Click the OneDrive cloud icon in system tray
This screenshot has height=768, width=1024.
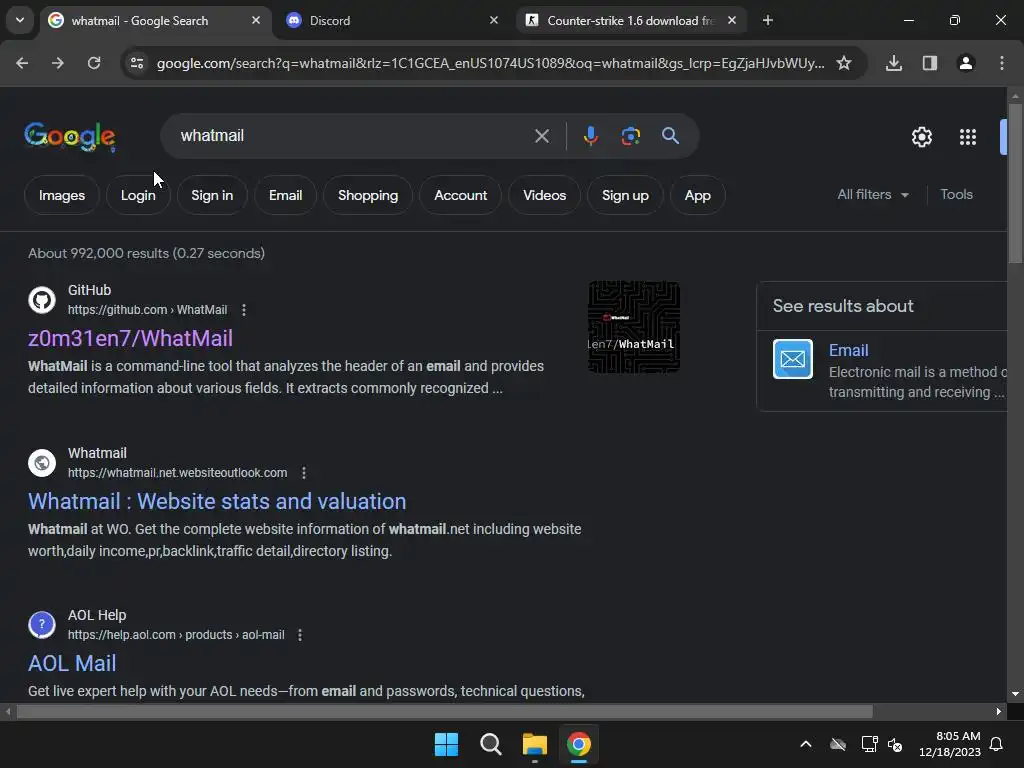point(838,744)
